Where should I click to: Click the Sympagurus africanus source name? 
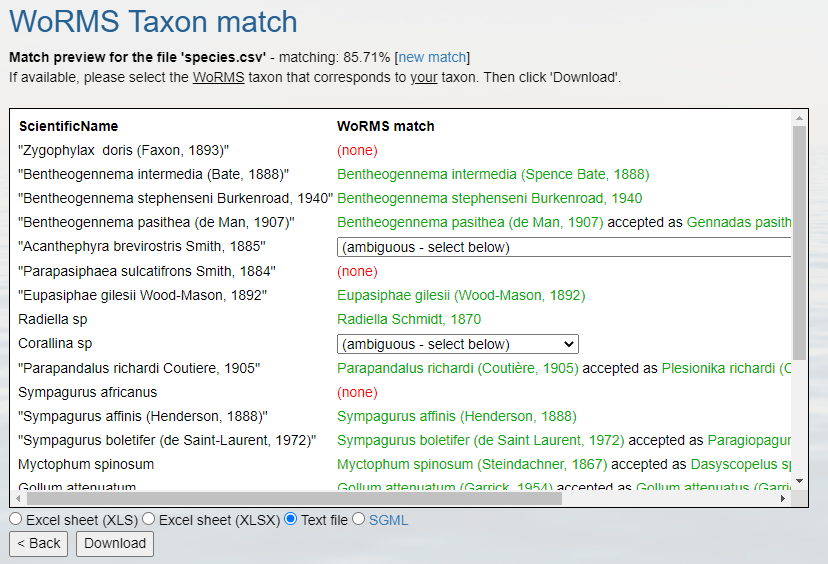(88, 392)
